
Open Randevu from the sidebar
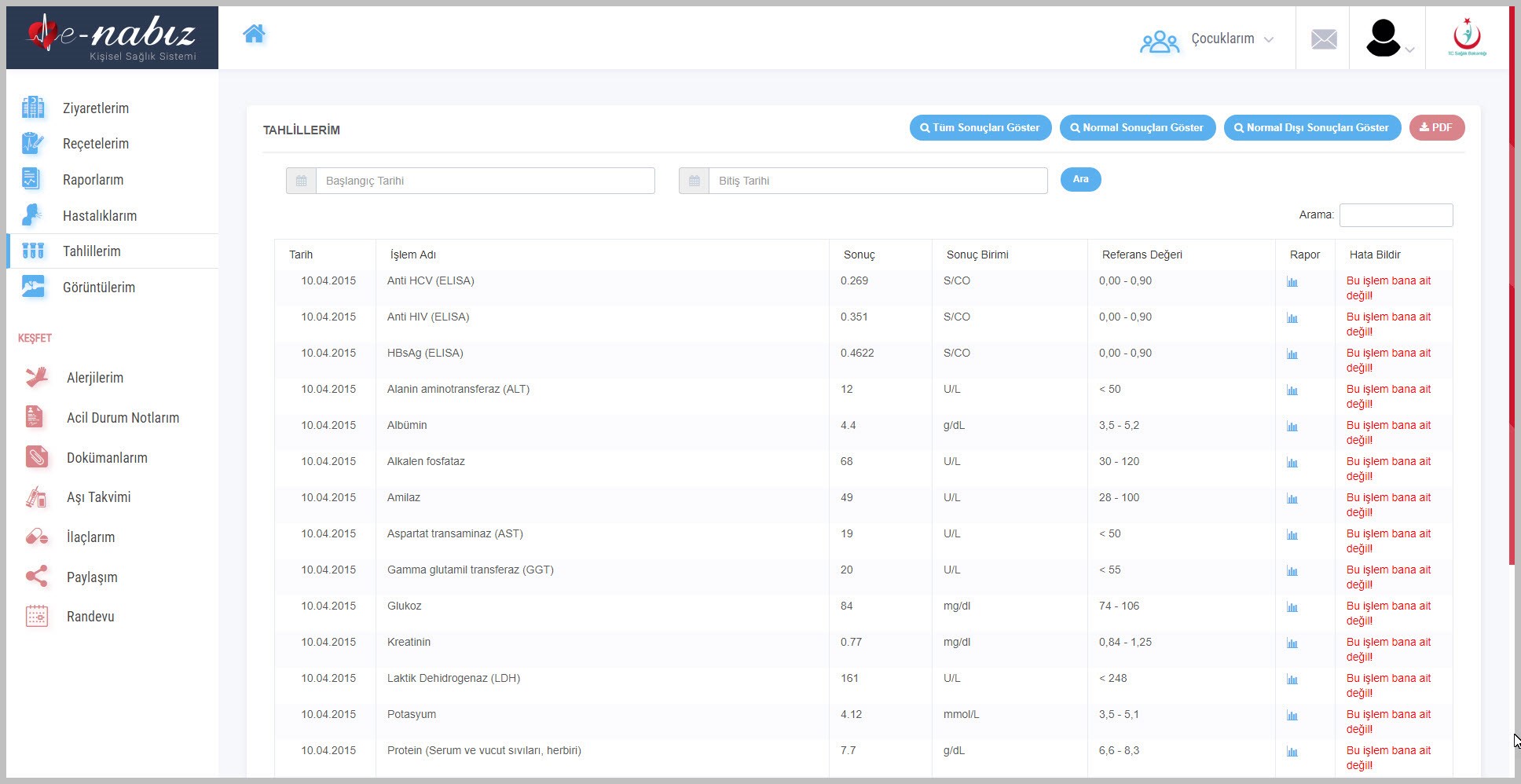[x=90, y=617]
